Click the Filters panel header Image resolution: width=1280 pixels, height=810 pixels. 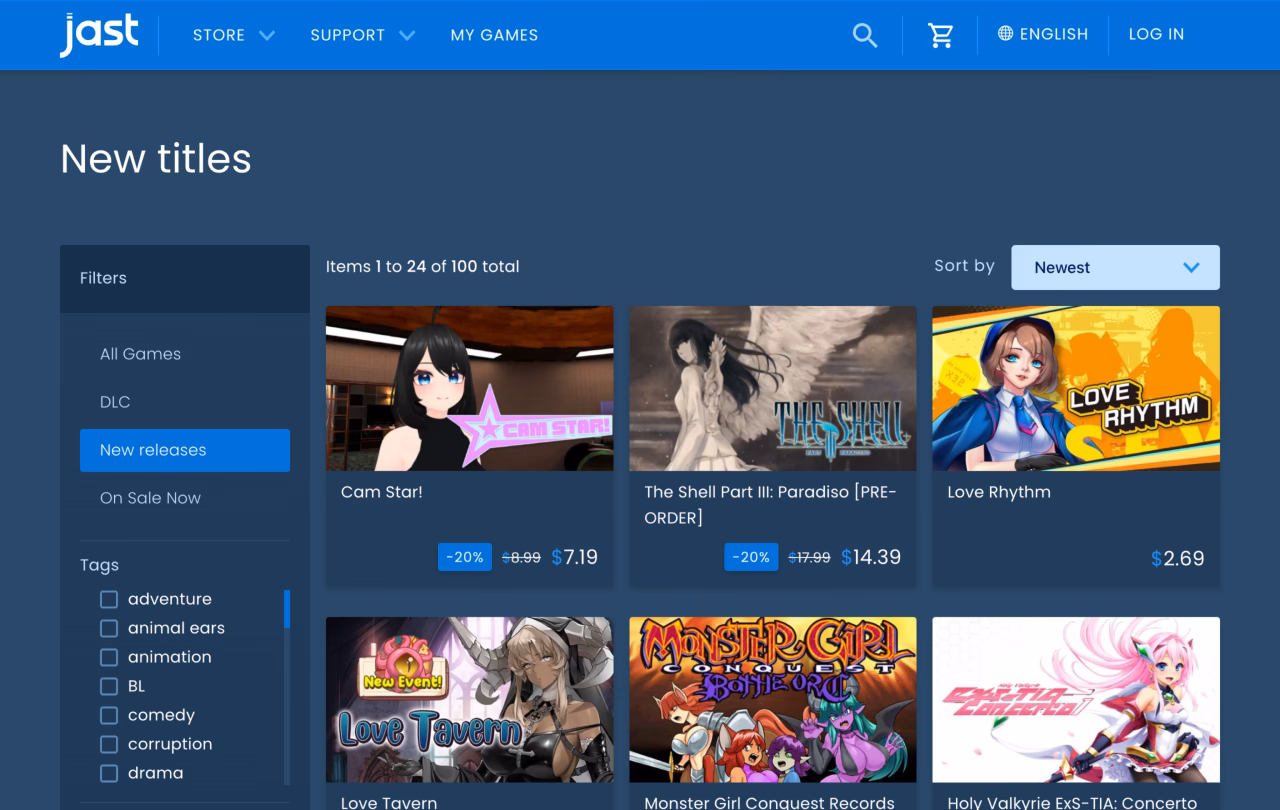click(185, 278)
